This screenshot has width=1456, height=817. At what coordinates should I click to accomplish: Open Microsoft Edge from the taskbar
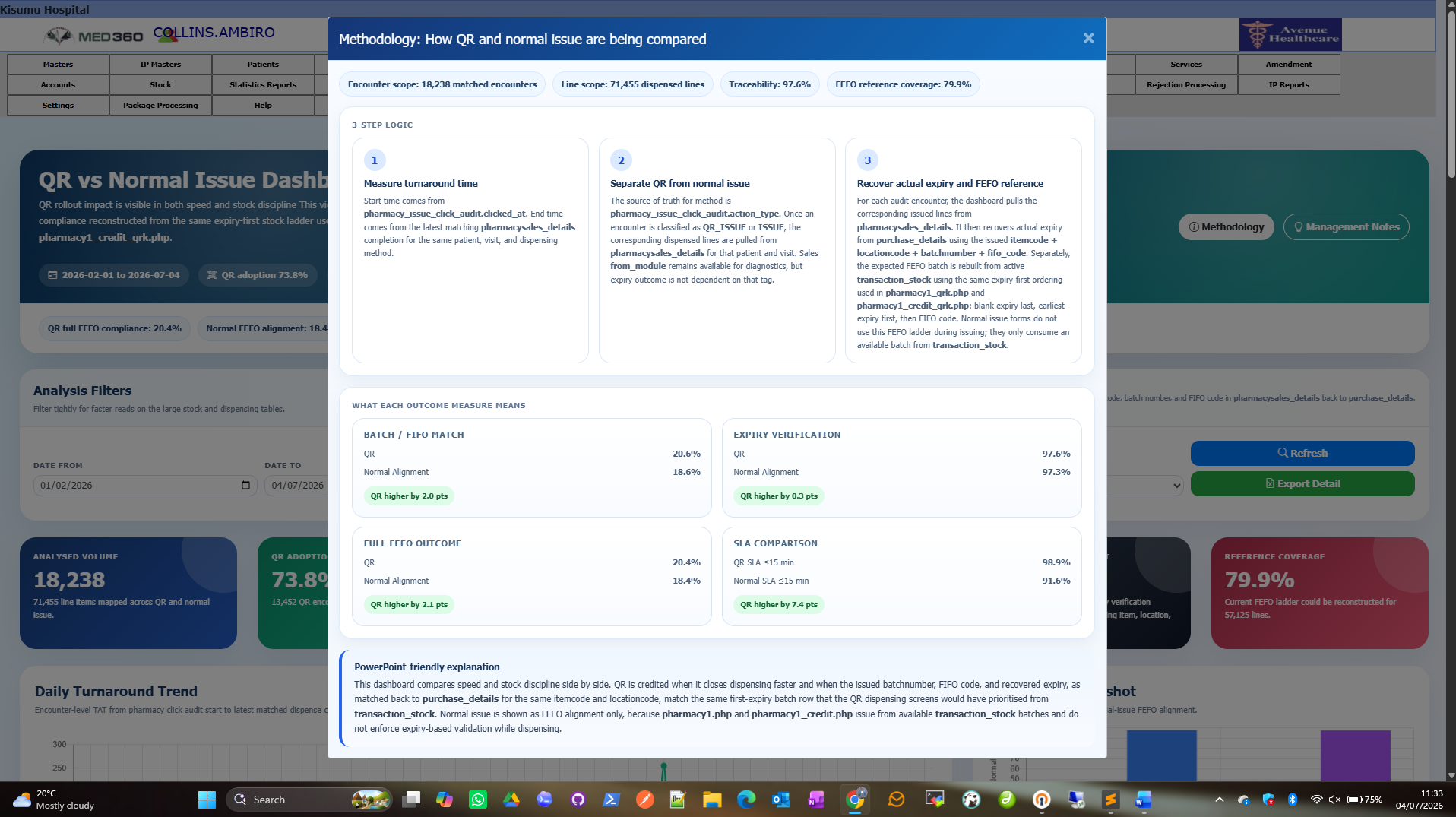746,800
